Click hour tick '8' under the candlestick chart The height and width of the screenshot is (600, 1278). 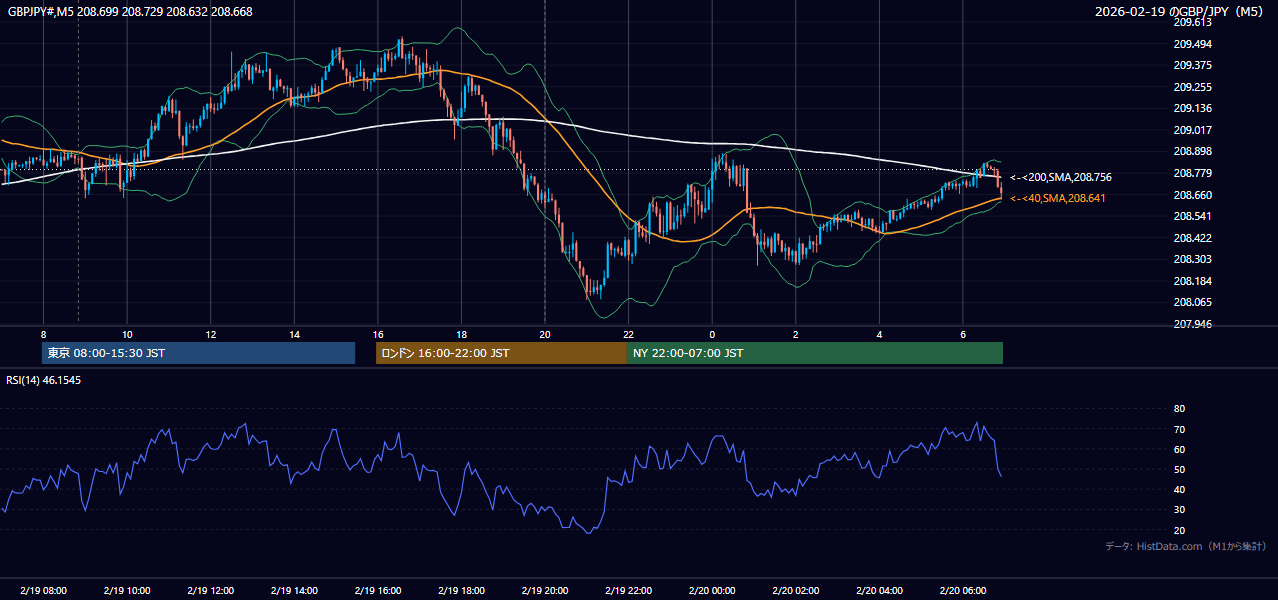click(43, 334)
